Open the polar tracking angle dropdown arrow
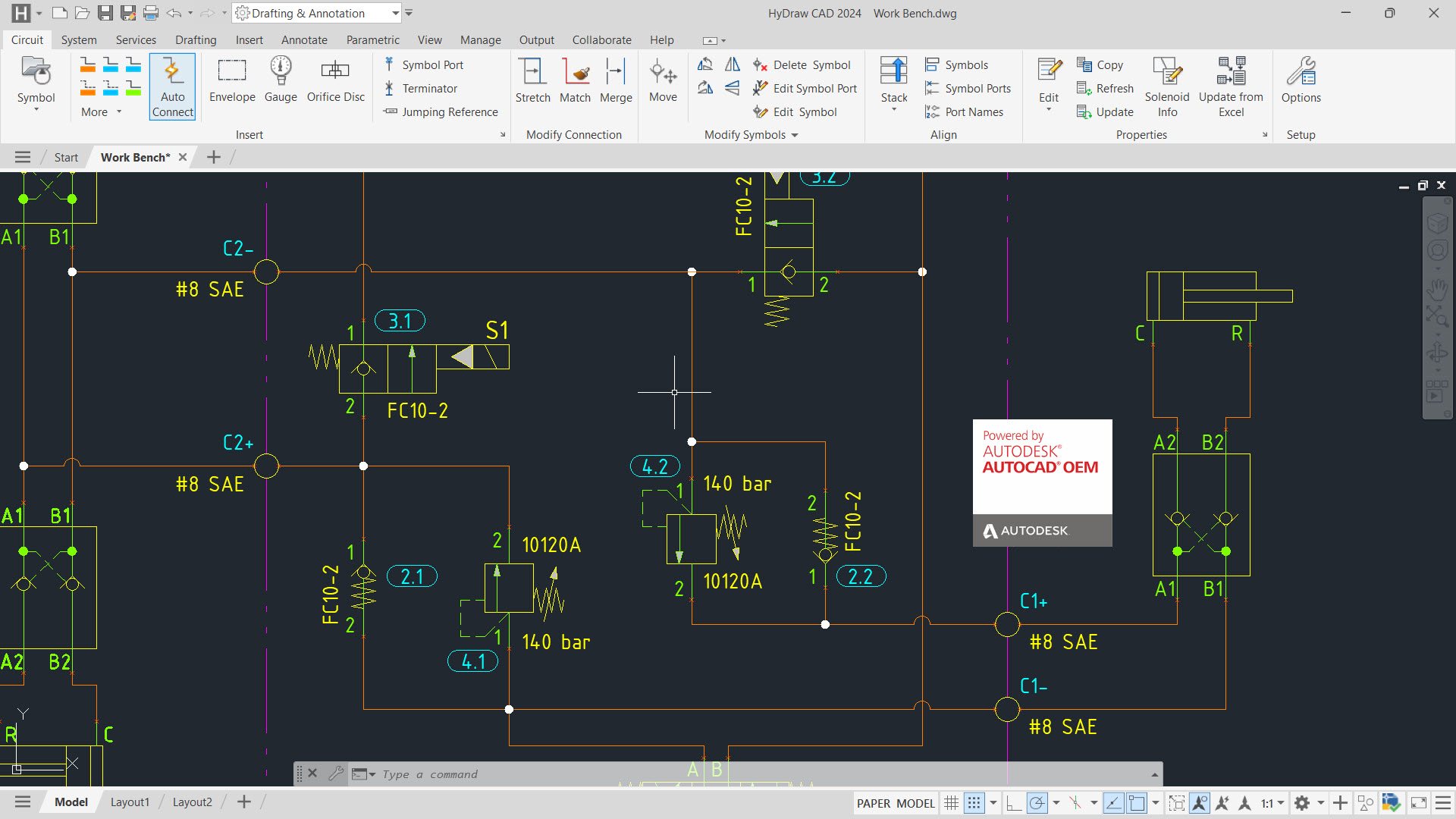This screenshot has height=819, width=1456. click(x=1056, y=802)
